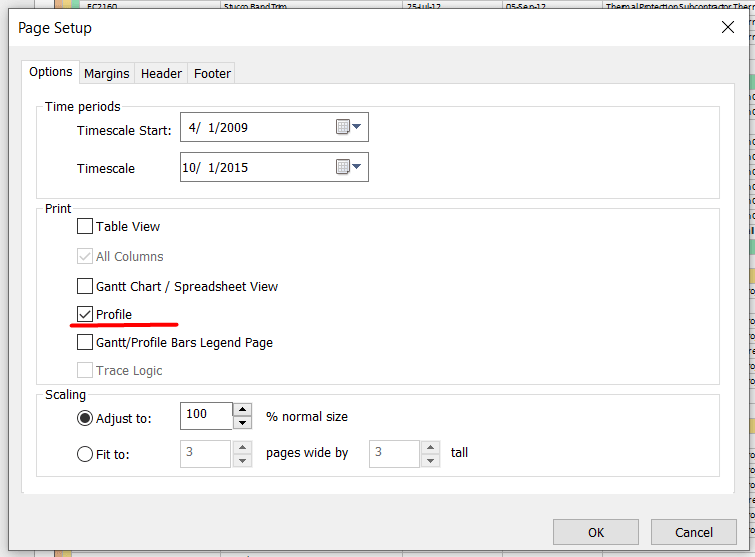The height and width of the screenshot is (557, 755).
Task: Click the Adjust to percentage field
Action: [206, 416]
